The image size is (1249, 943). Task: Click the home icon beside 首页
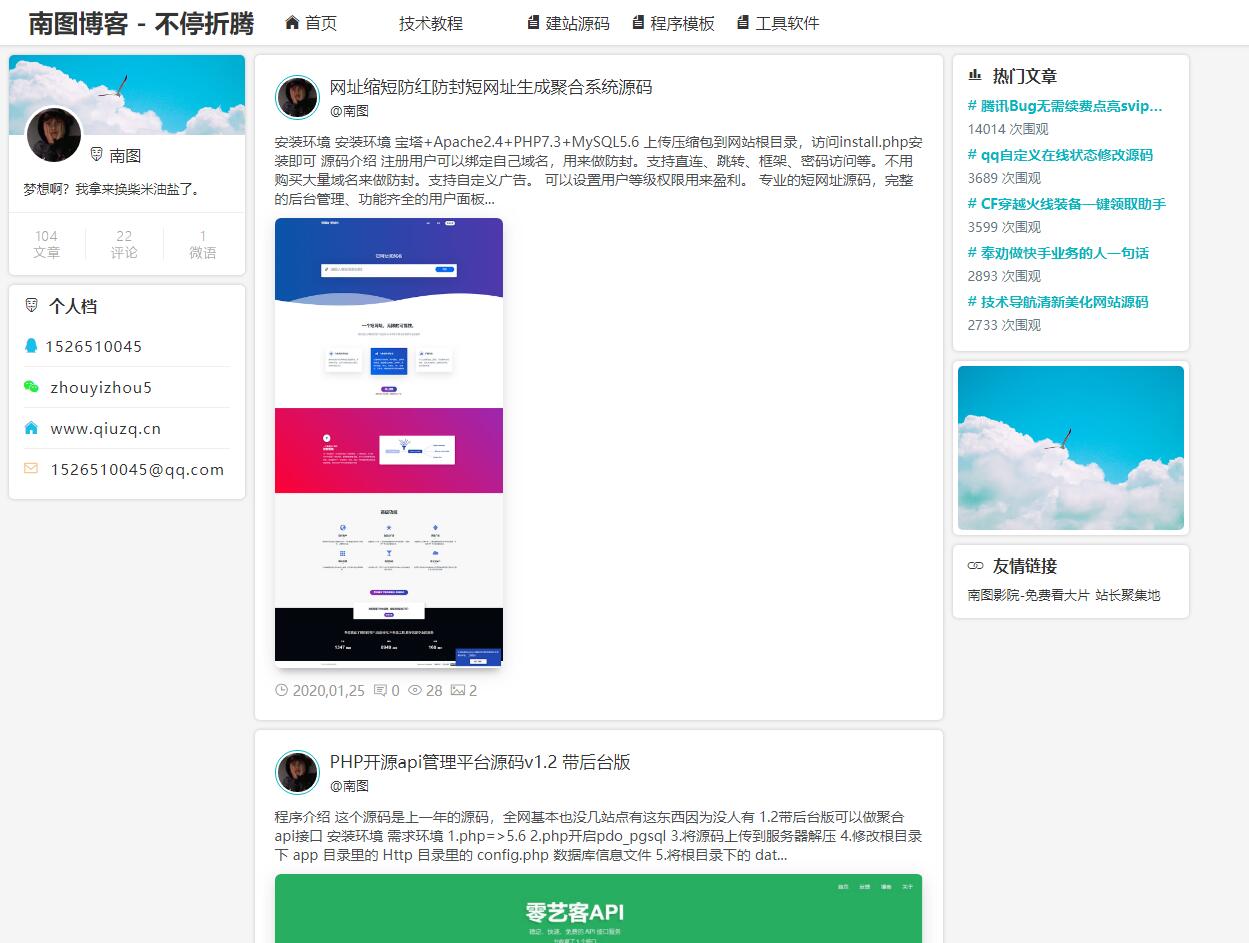tap(292, 23)
